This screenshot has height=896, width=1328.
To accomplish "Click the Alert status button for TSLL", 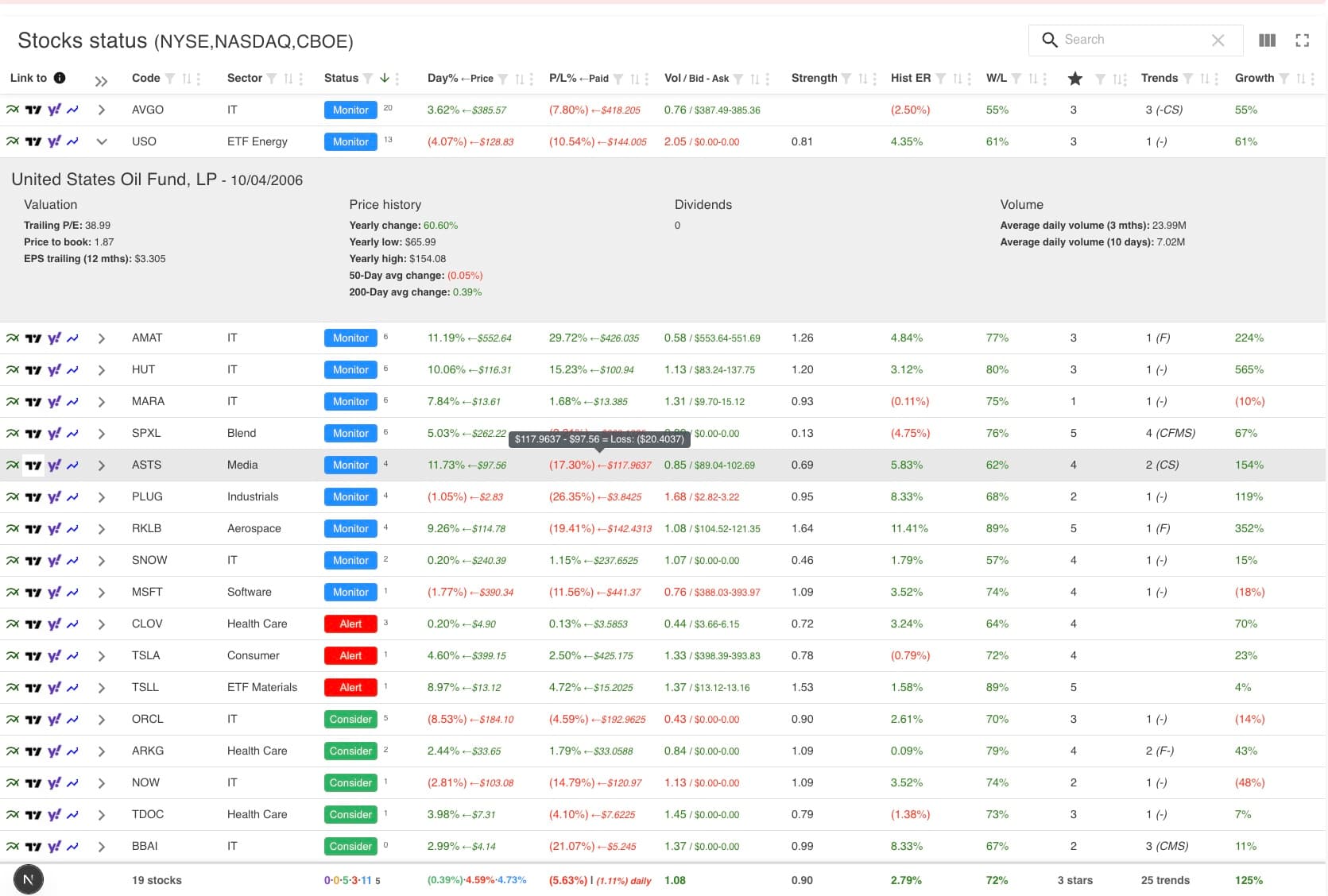I will point(350,688).
